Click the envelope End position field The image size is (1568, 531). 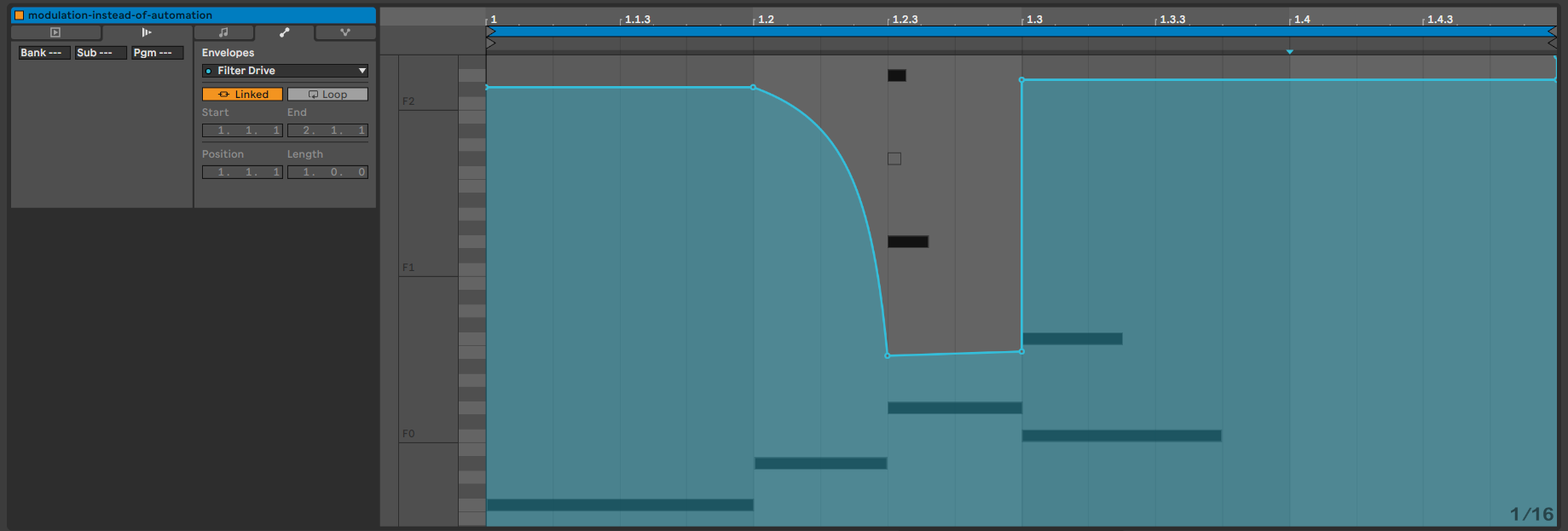tap(327, 130)
